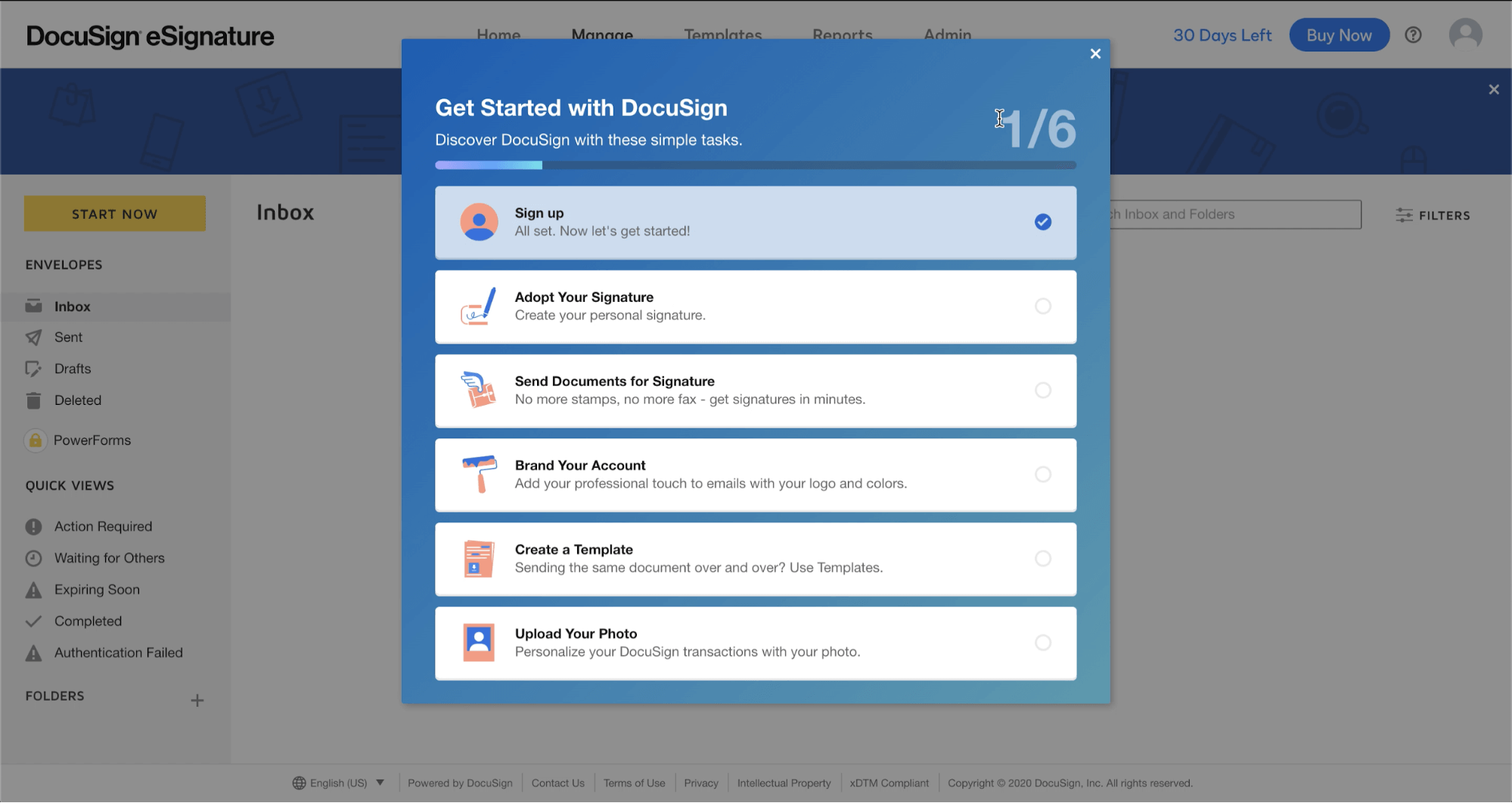Open the PowerForms label
Image resolution: width=1512 pixels, height=803 pixels.
(92, 440)
